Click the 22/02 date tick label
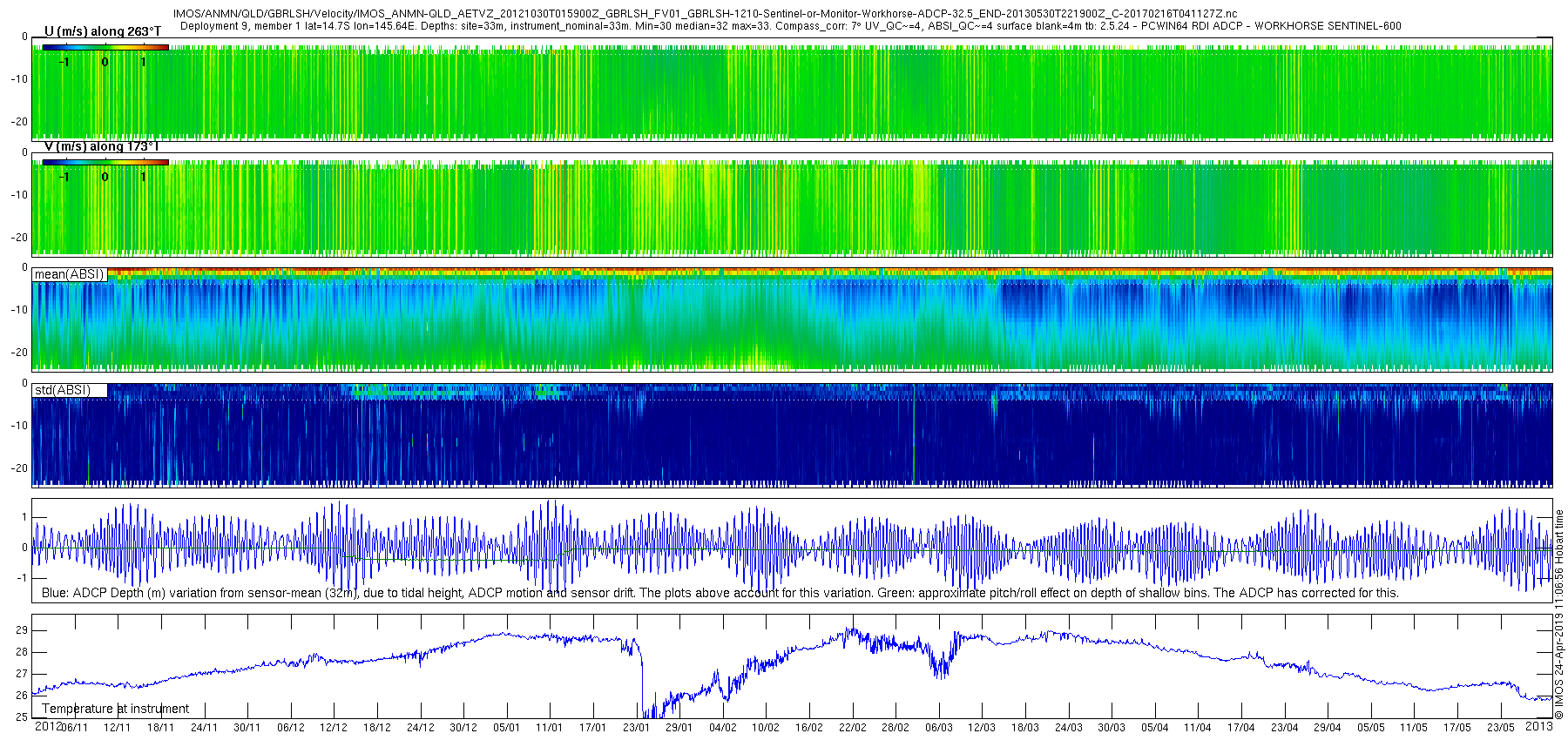The width and height of the screenshot is (1568, 740). coord(852,728)
